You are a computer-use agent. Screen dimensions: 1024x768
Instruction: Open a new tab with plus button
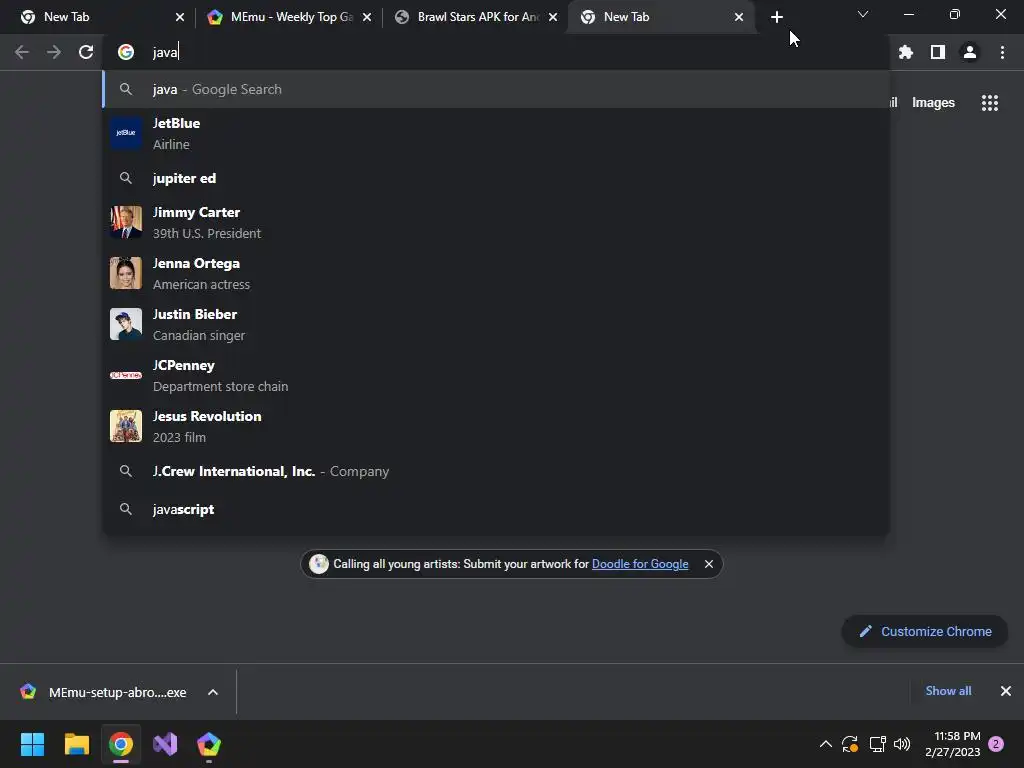776,17
